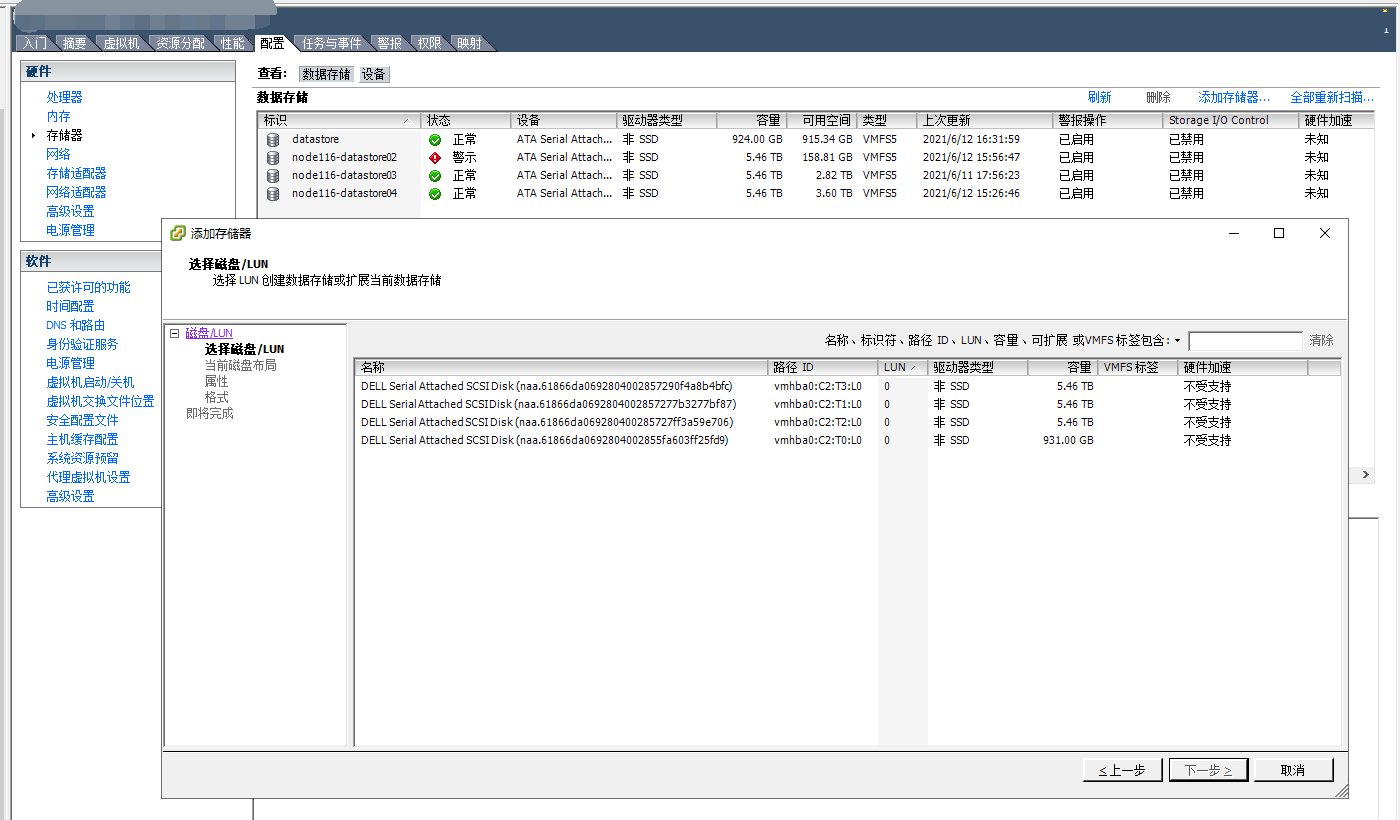Click the 添加存储器 link
1400x820 pixels.
click(x=1234, y=98)
